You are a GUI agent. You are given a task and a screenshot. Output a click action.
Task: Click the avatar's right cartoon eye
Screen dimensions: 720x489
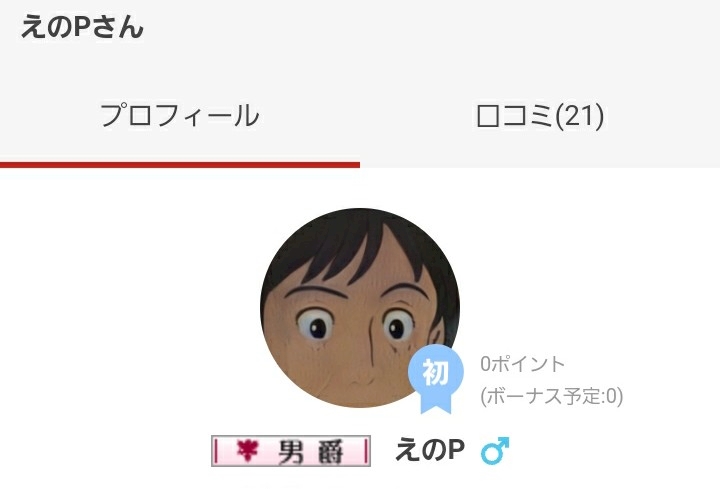398,326
